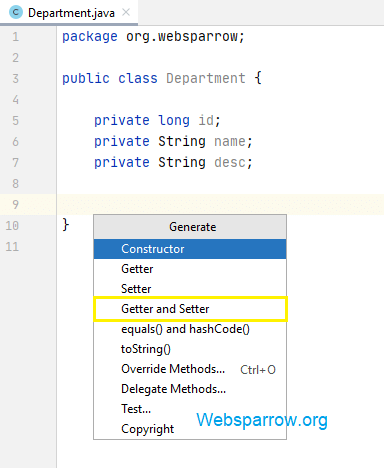The height and width of the screenshot is (468, 384).
Task: Close the Department.java tab
Action: tap(126, 12)
